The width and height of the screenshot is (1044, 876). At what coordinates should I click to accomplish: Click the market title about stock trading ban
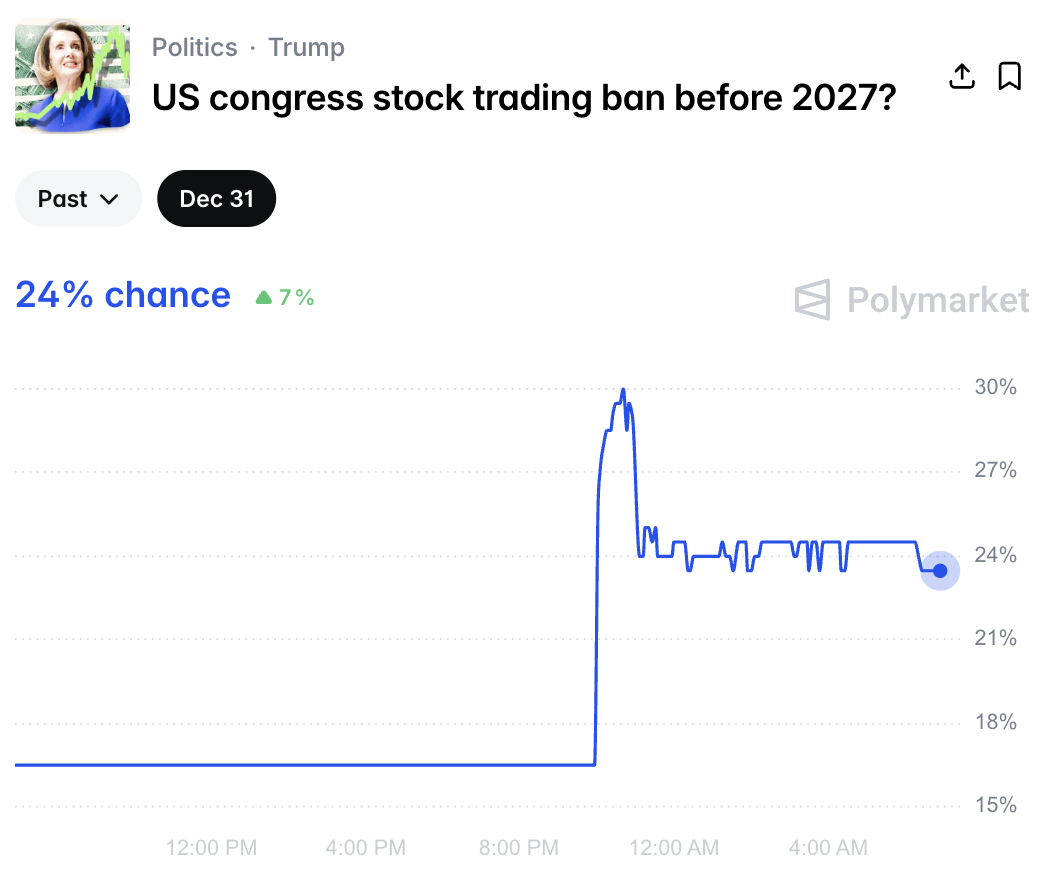524,97
